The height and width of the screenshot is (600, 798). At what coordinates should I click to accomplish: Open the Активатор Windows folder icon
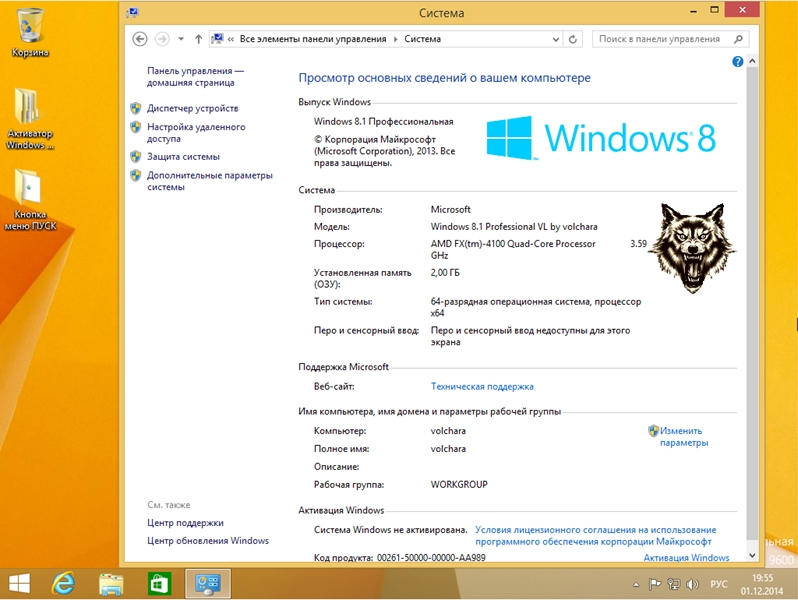[28, 119]
